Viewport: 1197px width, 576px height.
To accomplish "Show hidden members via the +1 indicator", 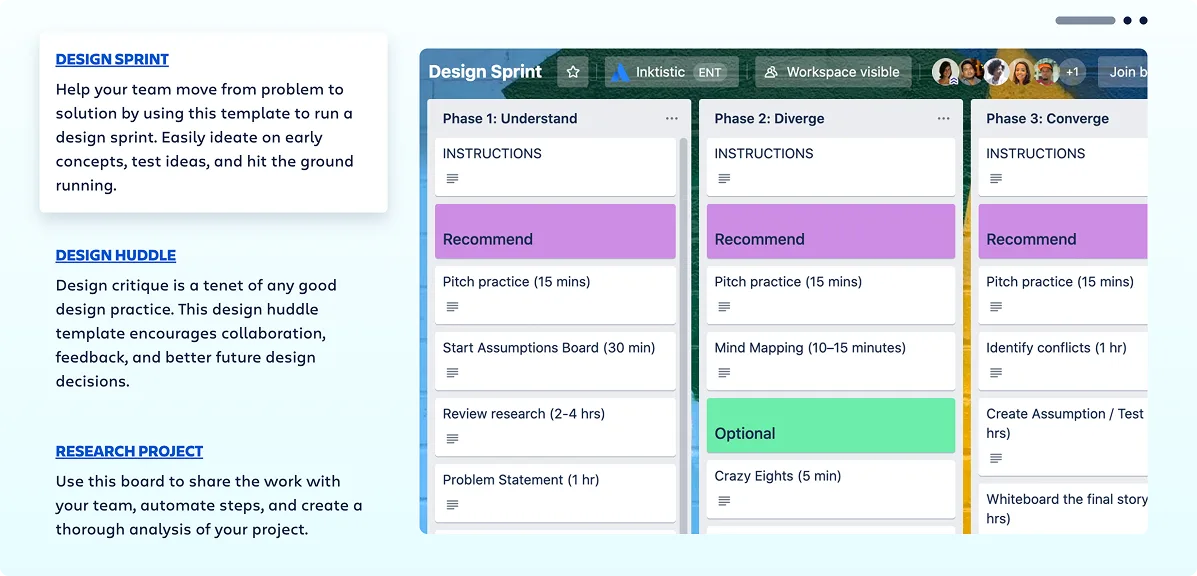I will tap(1072, 71).
